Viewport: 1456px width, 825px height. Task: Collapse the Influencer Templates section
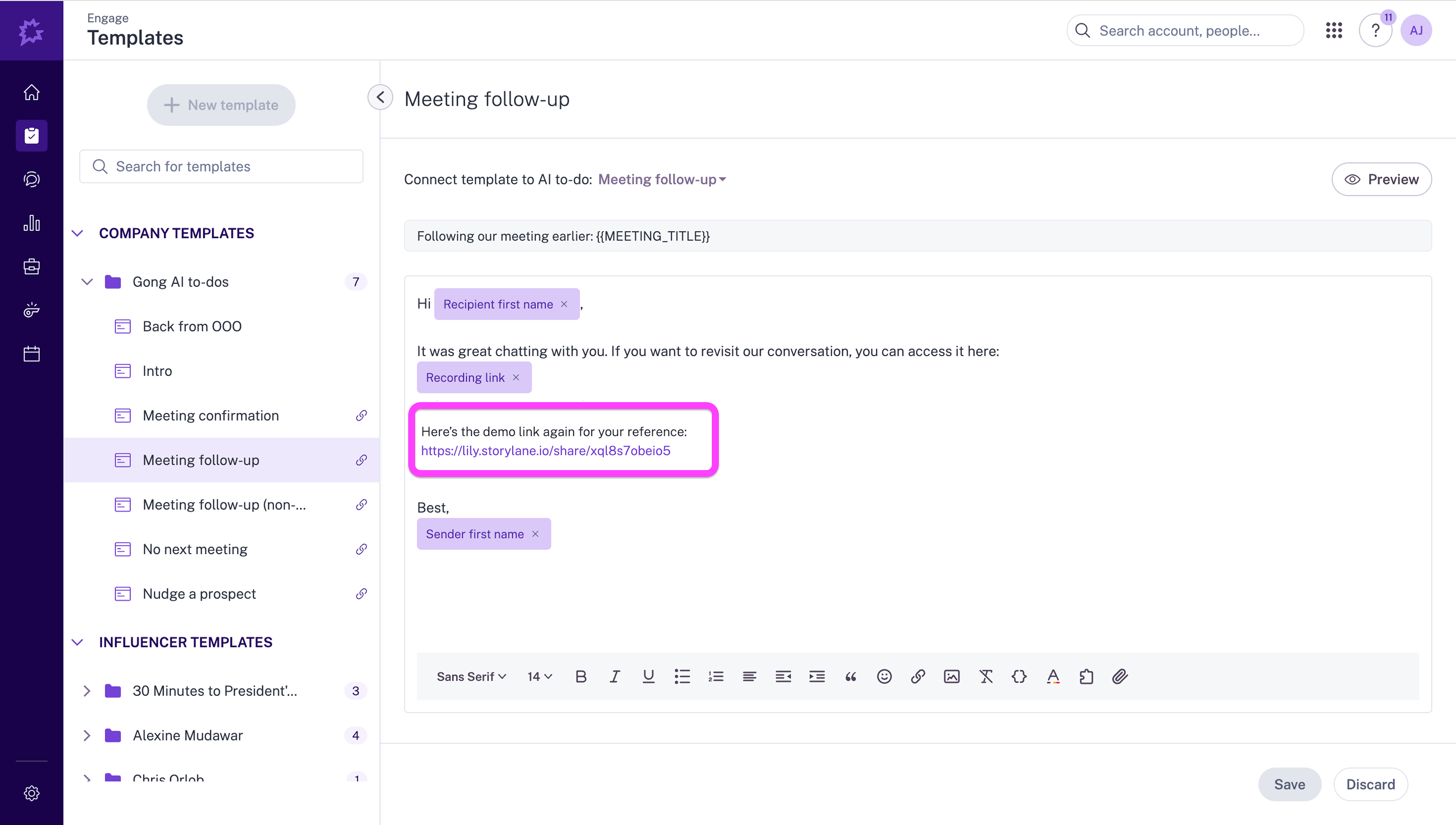pos(78,642)
